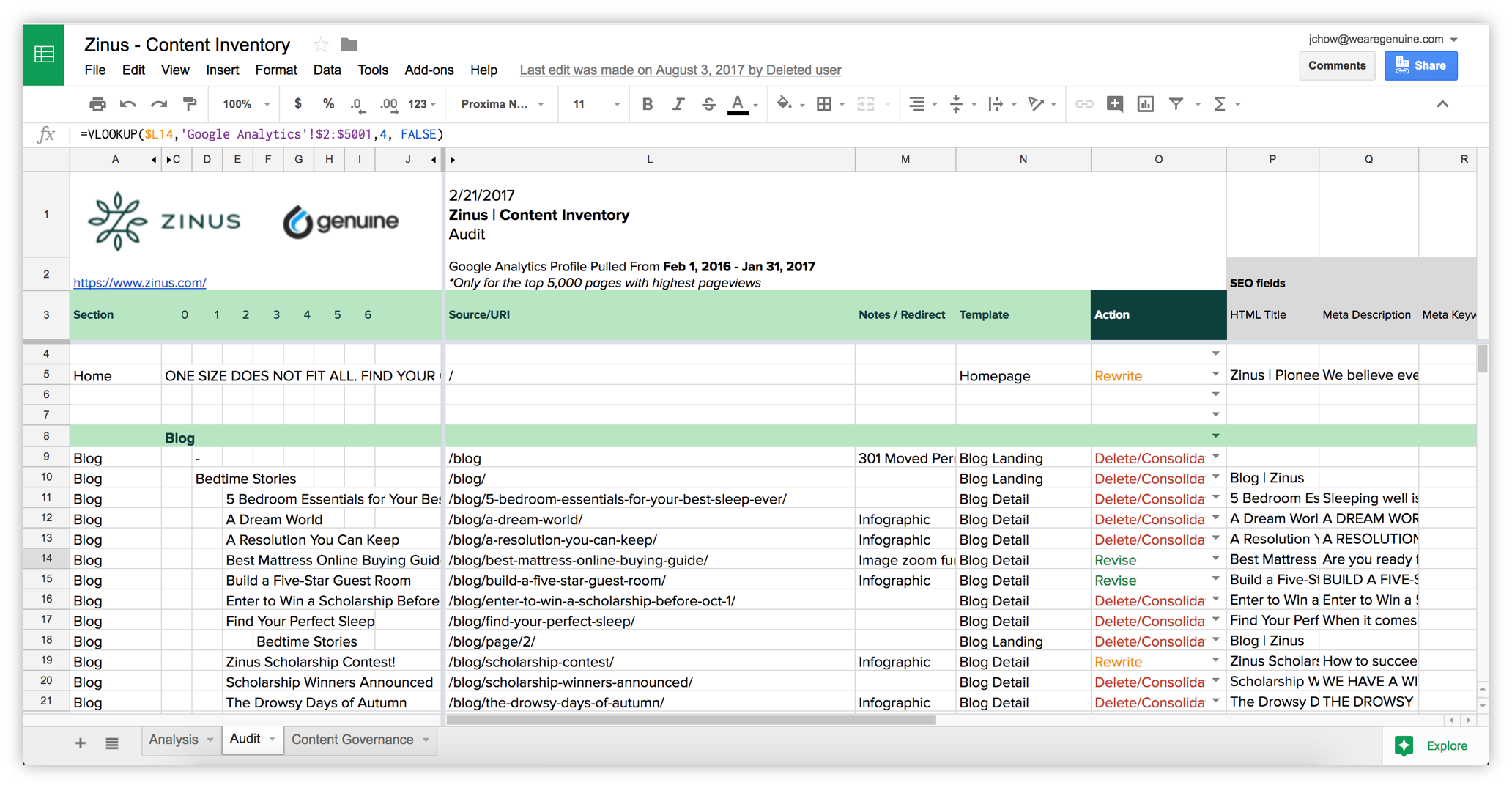The image size is (1512, 788).
Task: Open the Format menu
Action: 276,70
